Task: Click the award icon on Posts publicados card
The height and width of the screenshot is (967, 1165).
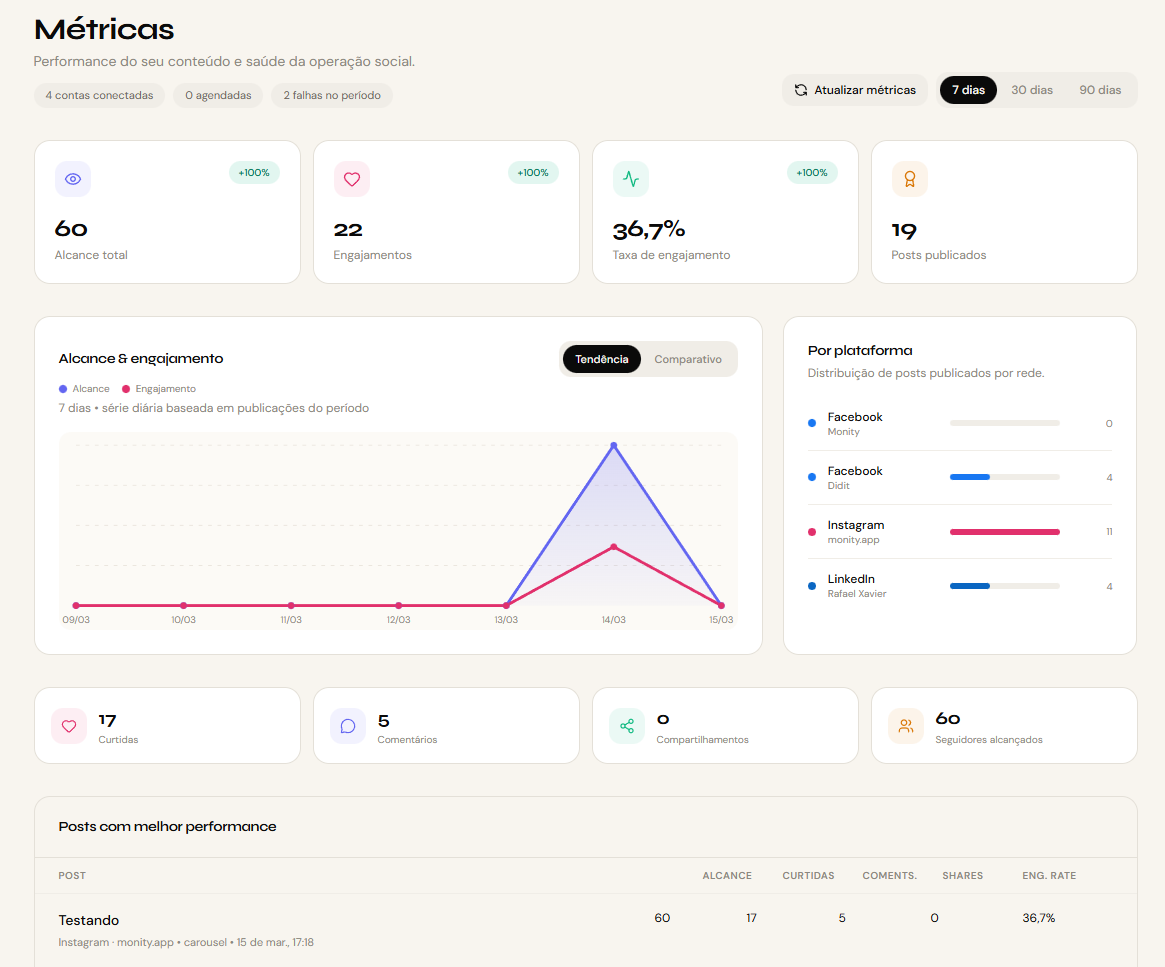Action: (909, 179)
